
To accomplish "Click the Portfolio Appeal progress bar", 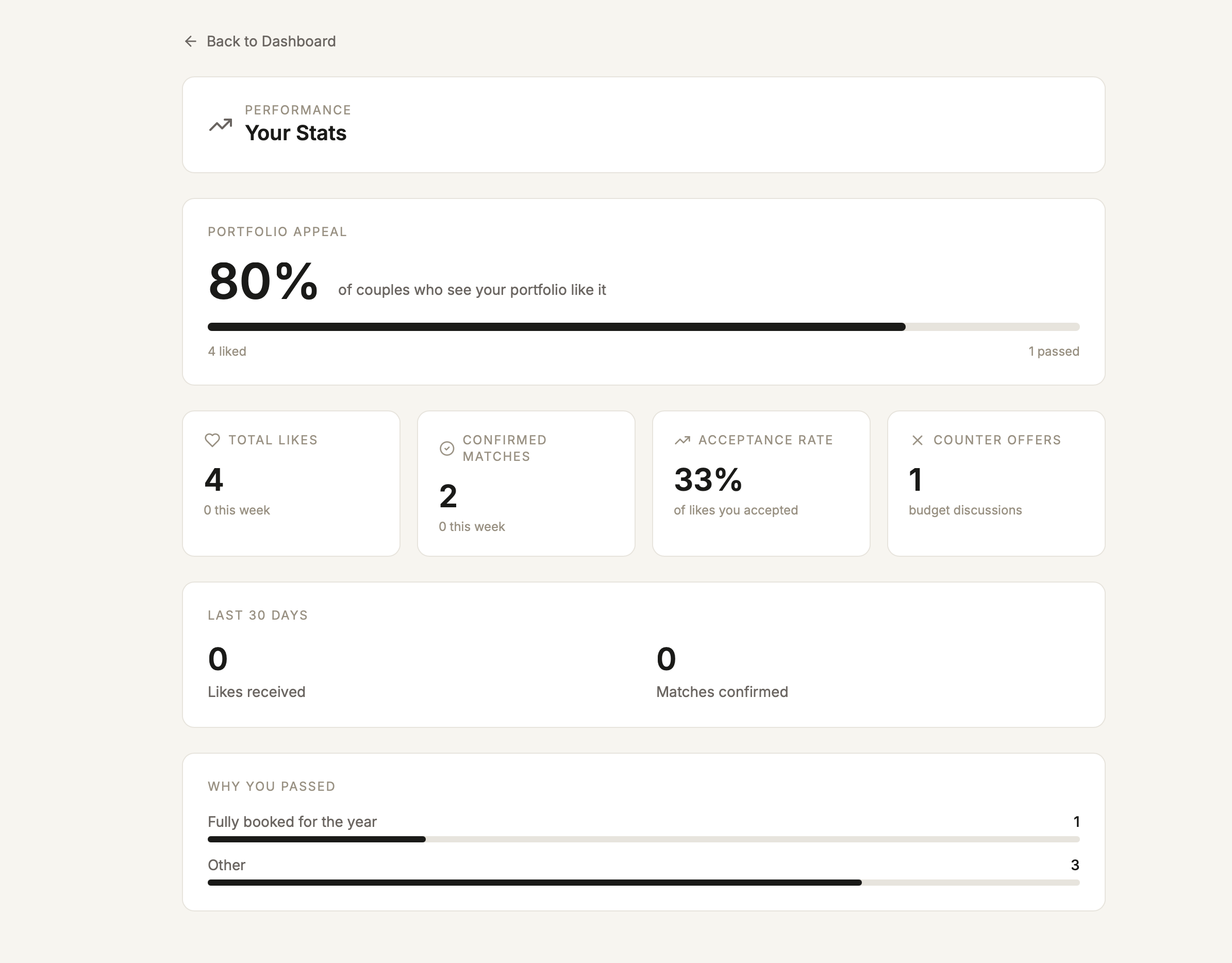I will click(643, 327).
